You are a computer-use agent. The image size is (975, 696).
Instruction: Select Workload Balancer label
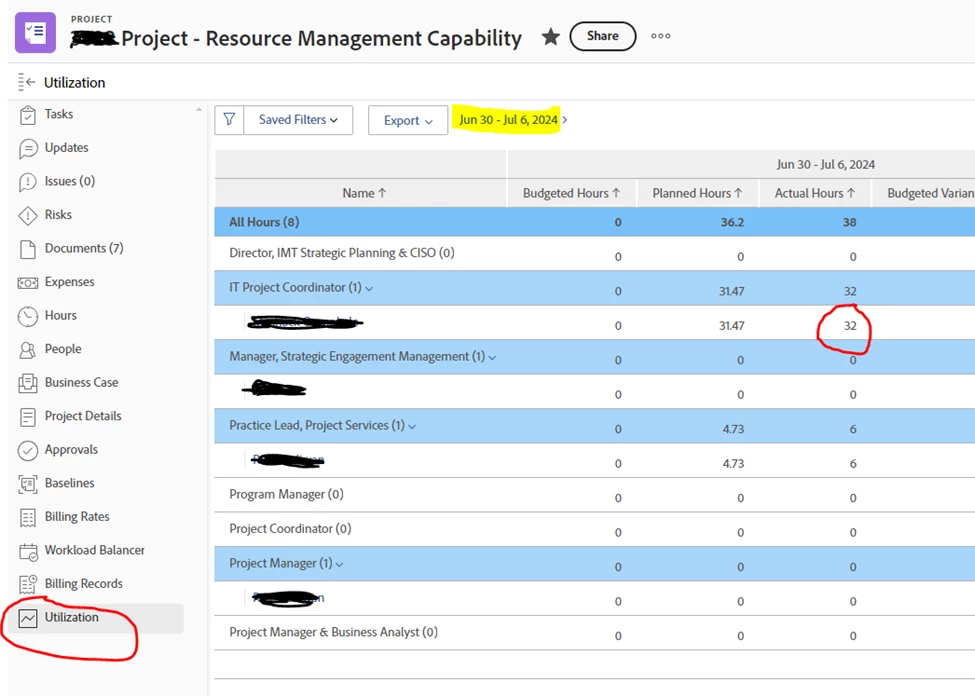tap(95, 550)
